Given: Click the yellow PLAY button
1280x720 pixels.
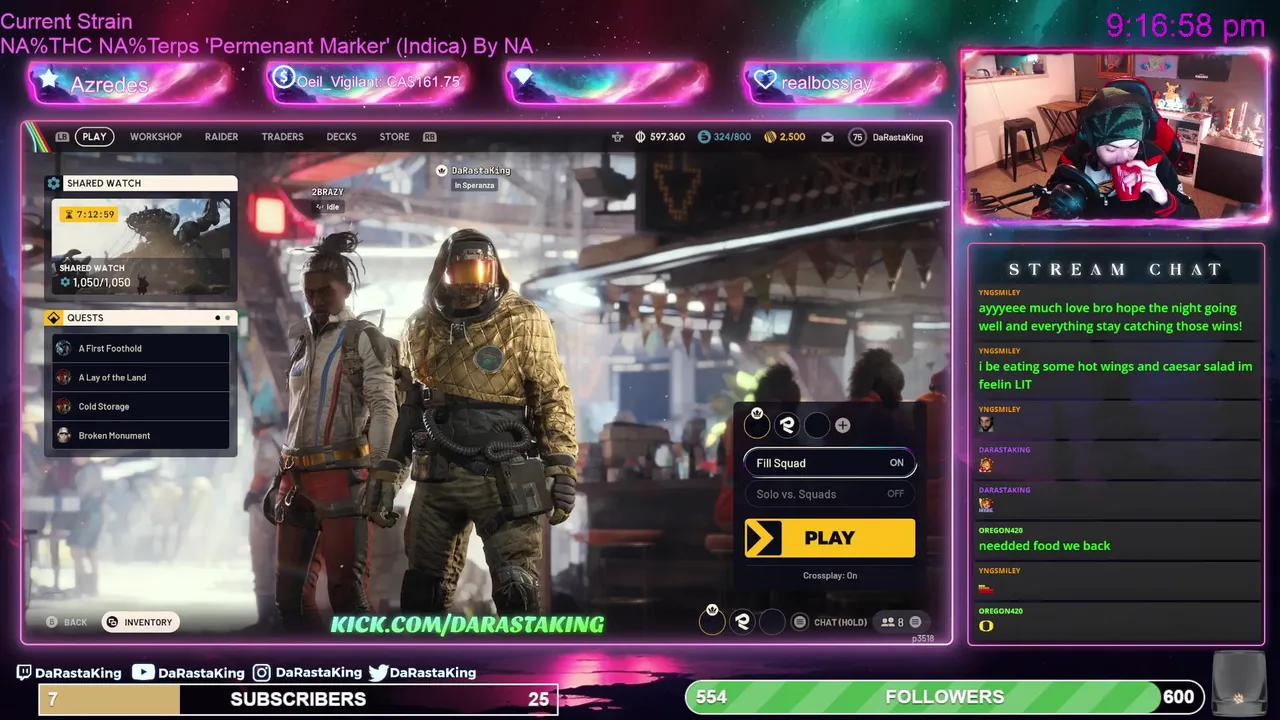Looking at the screenshot, I should coord(829,538).
